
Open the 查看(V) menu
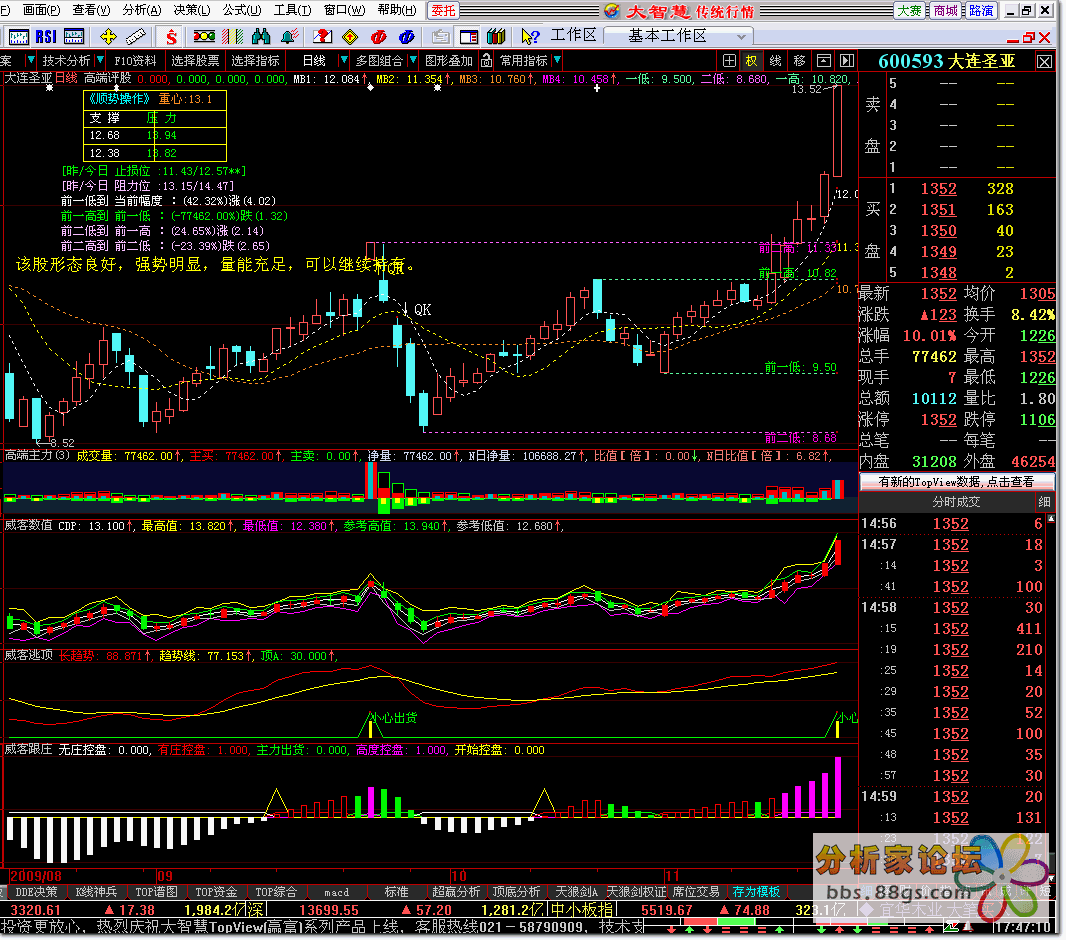(x=91, y=11)
